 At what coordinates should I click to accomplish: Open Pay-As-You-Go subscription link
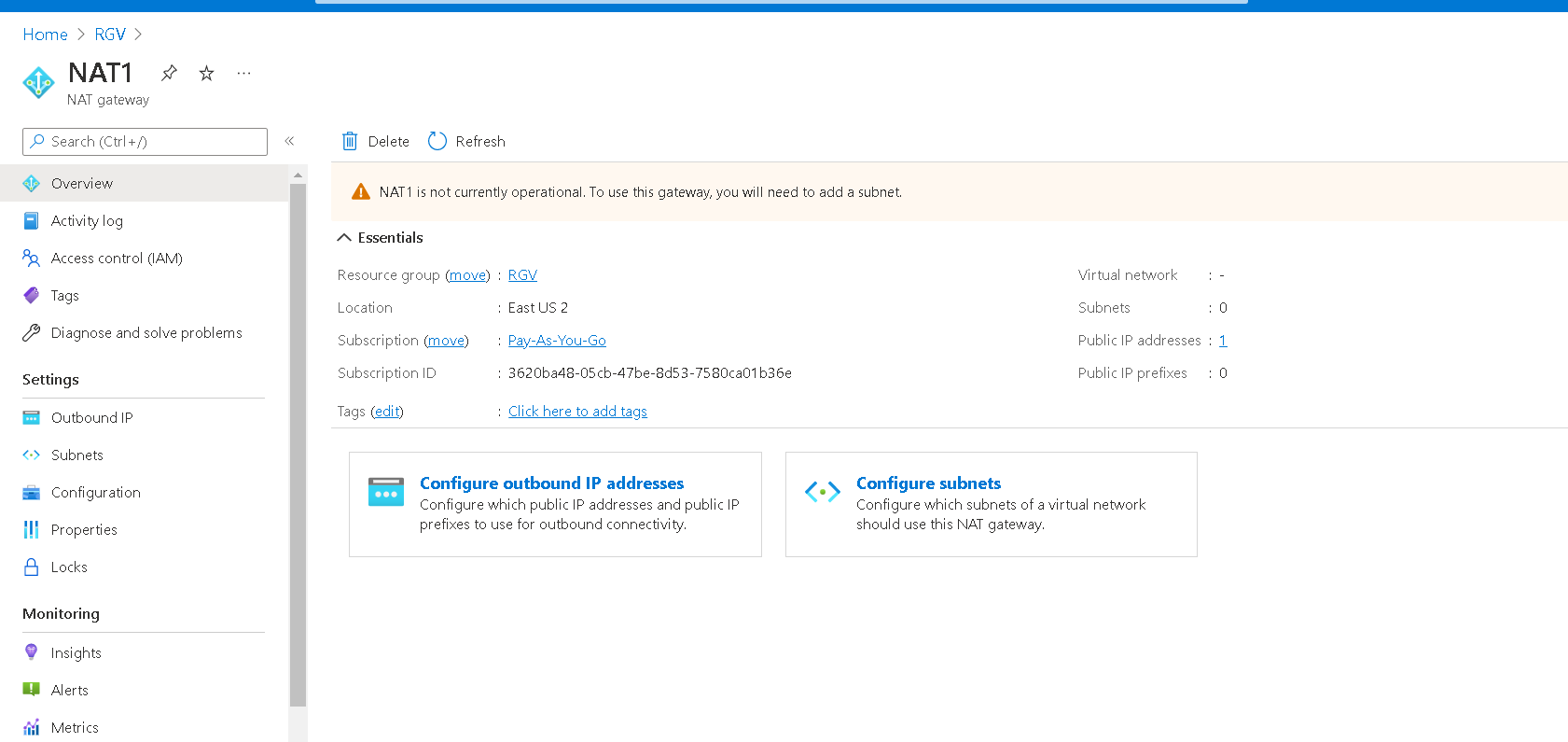pyautogui.click(x=557, y=341)
